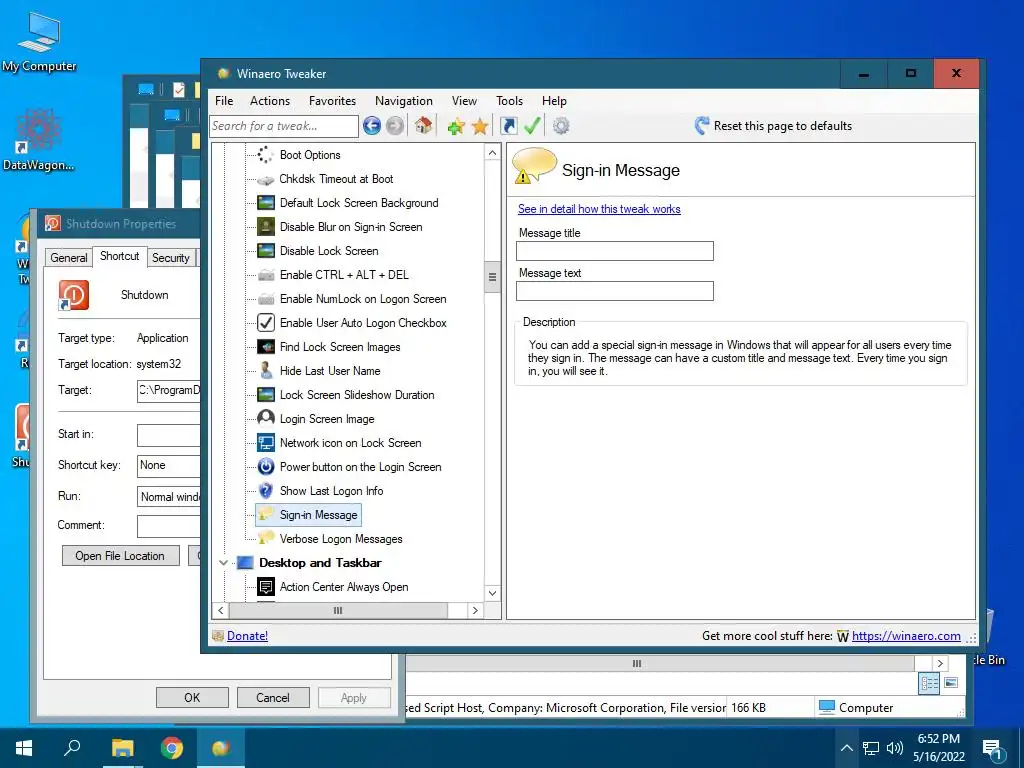1024x768 pixels.
Task: Open the Actions menu
Action: pos(270,101)
